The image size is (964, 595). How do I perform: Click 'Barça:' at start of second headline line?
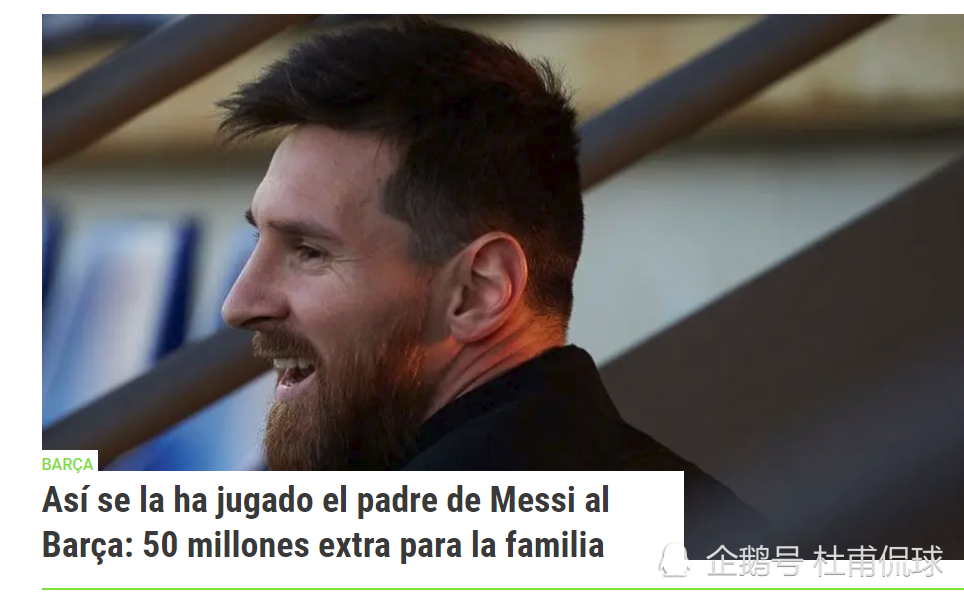tap(88, 546)
